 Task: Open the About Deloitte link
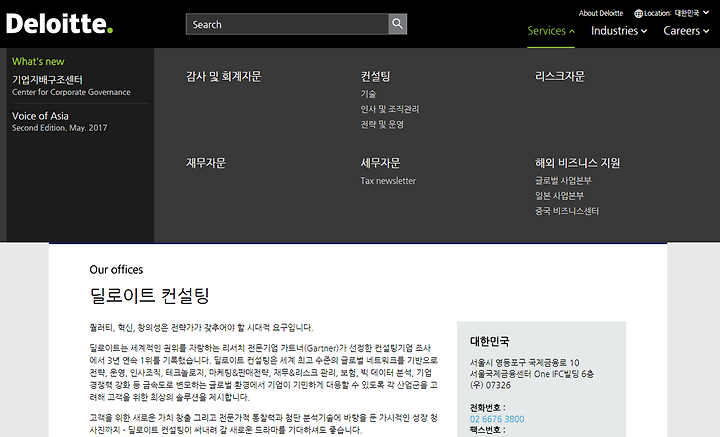pos(601,13)
